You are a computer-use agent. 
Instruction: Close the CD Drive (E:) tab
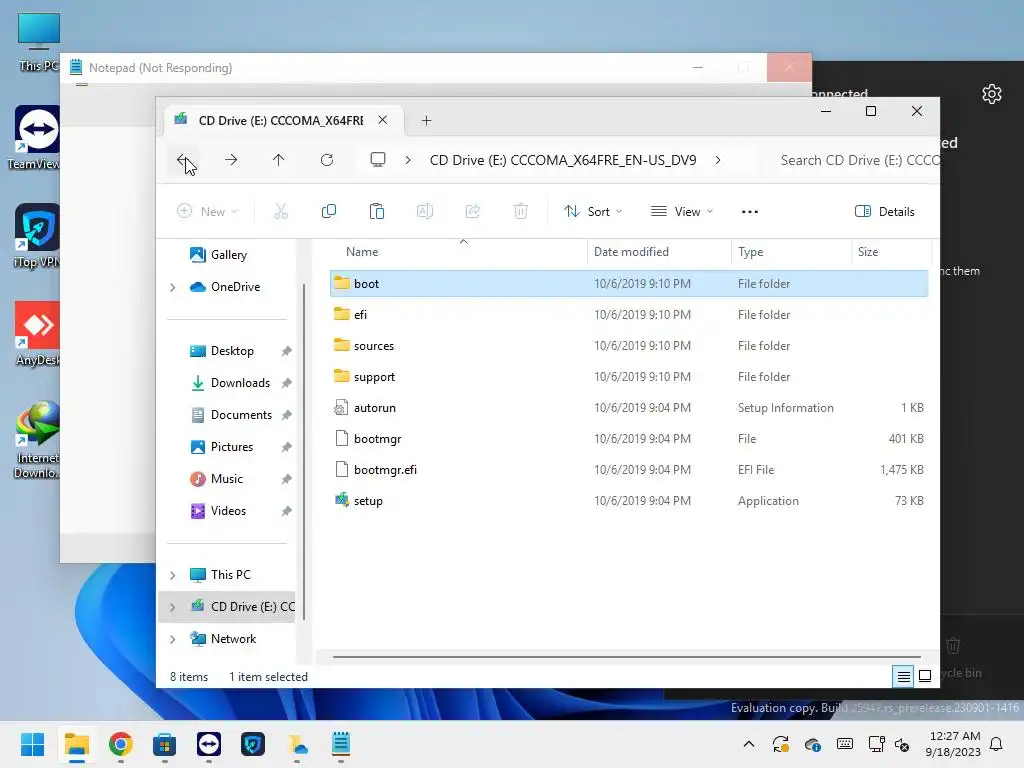(x=383, y=120)
